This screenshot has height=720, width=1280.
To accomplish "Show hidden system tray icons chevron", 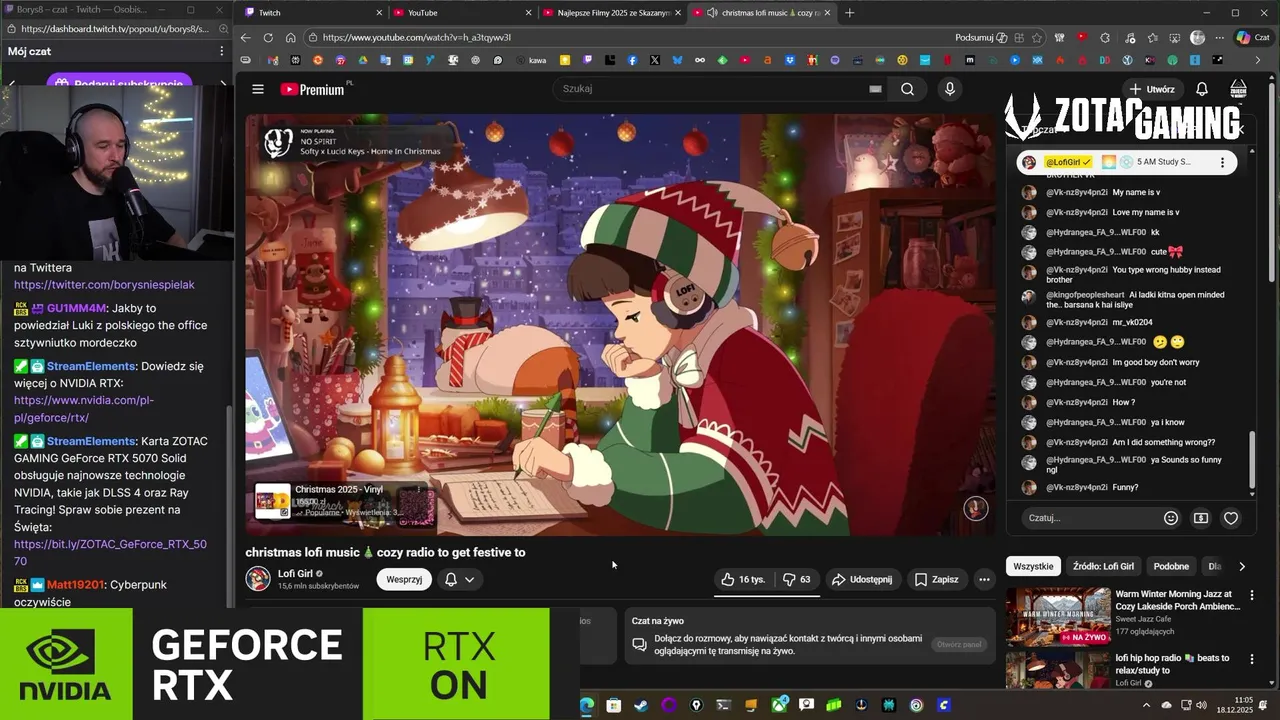I will [x=1146, y=705].
